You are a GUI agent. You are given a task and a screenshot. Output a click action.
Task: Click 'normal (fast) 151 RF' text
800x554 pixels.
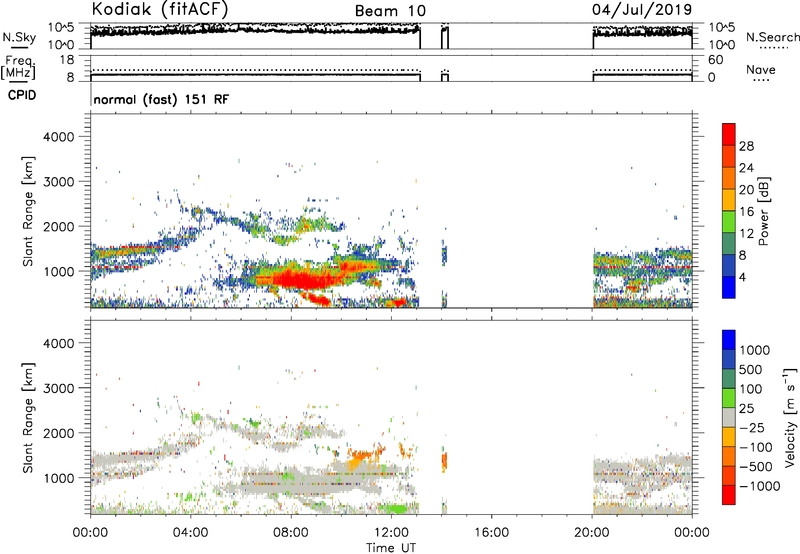161,99
